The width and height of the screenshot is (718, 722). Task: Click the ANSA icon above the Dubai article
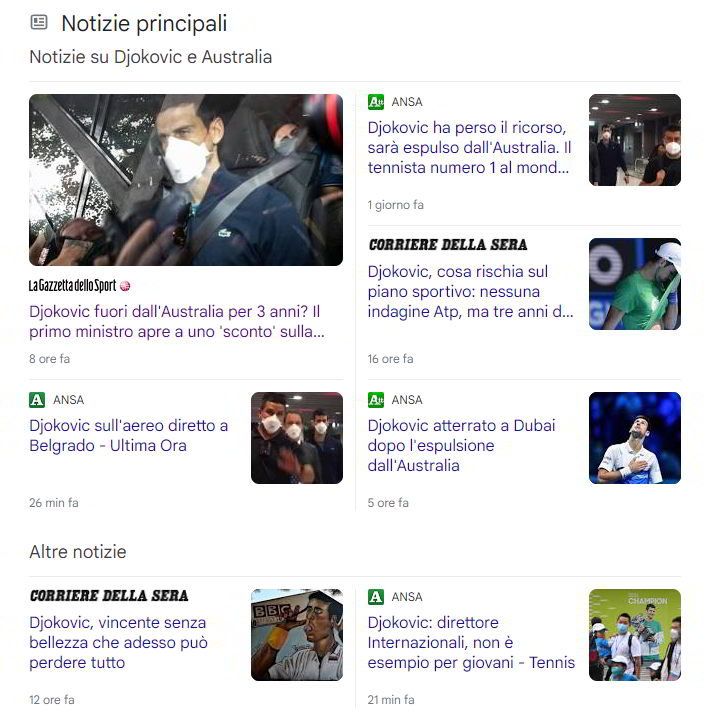[376, 400]
